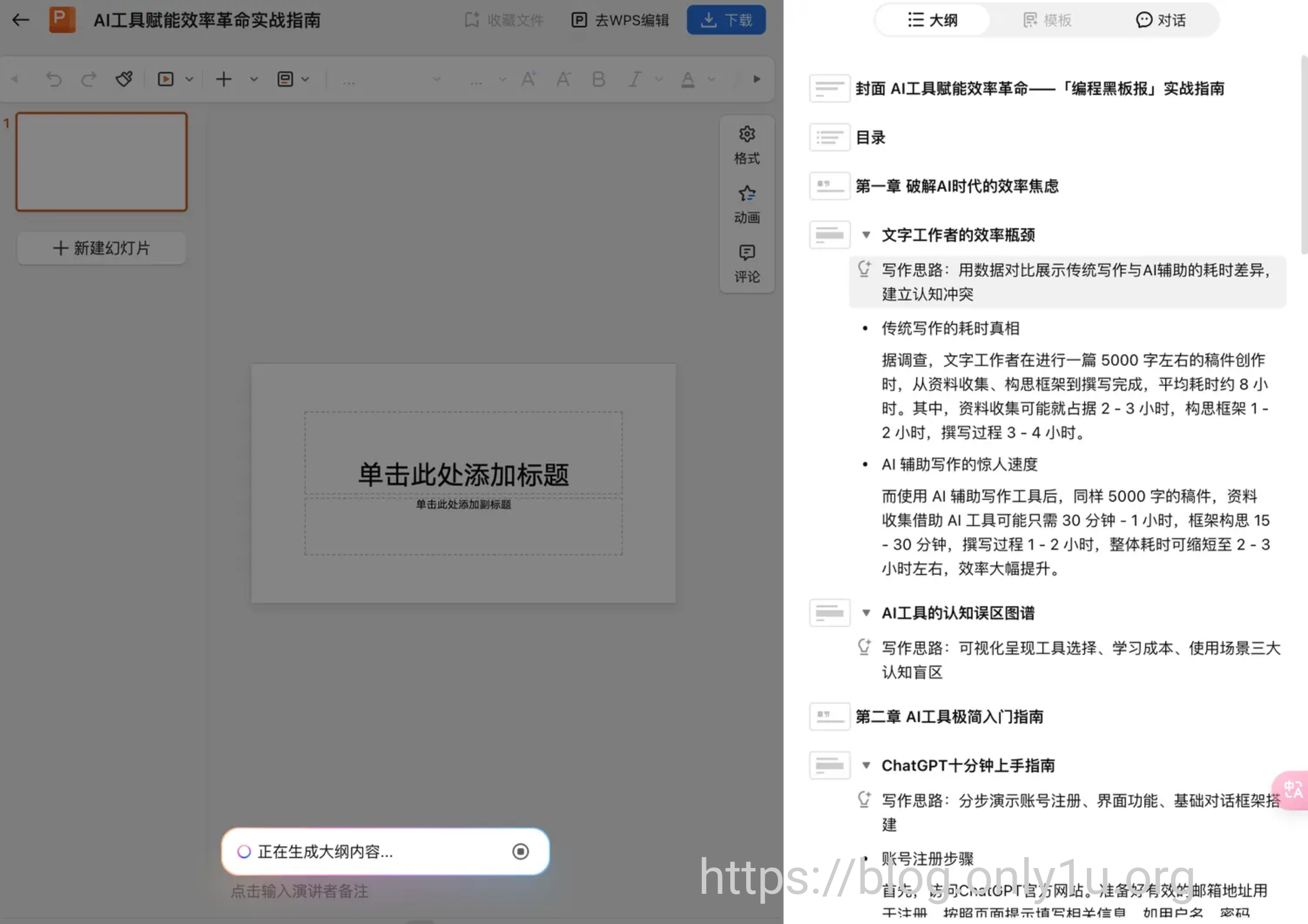Viewport: 1308px width, 924px height.
Task: Open the 评论 comments panel
Action: [746, 264]
